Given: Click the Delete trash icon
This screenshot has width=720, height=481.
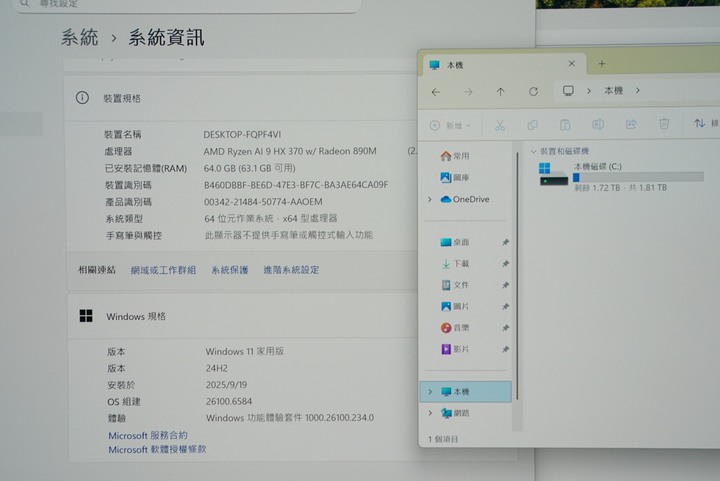Looking at the screenshot, I should point(664,123).
